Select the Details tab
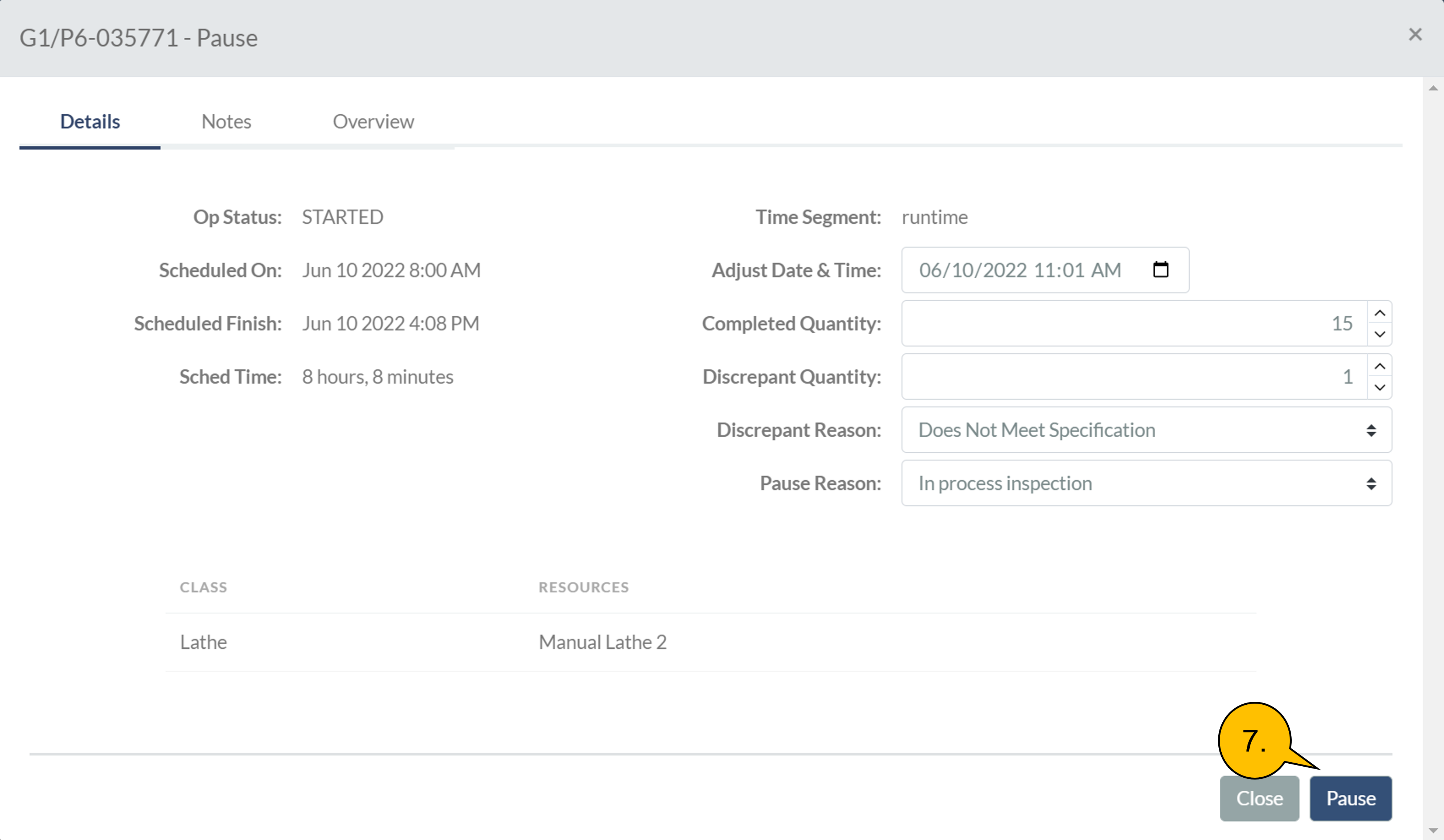The height and width of the screenshot is (840, 1444). coord(90,122)
